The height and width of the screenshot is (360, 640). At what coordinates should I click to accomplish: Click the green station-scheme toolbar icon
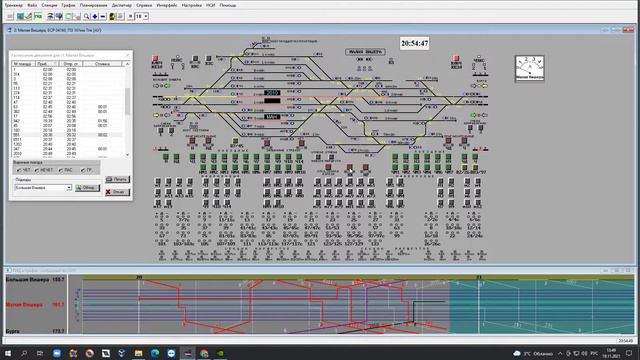(20, 16)
